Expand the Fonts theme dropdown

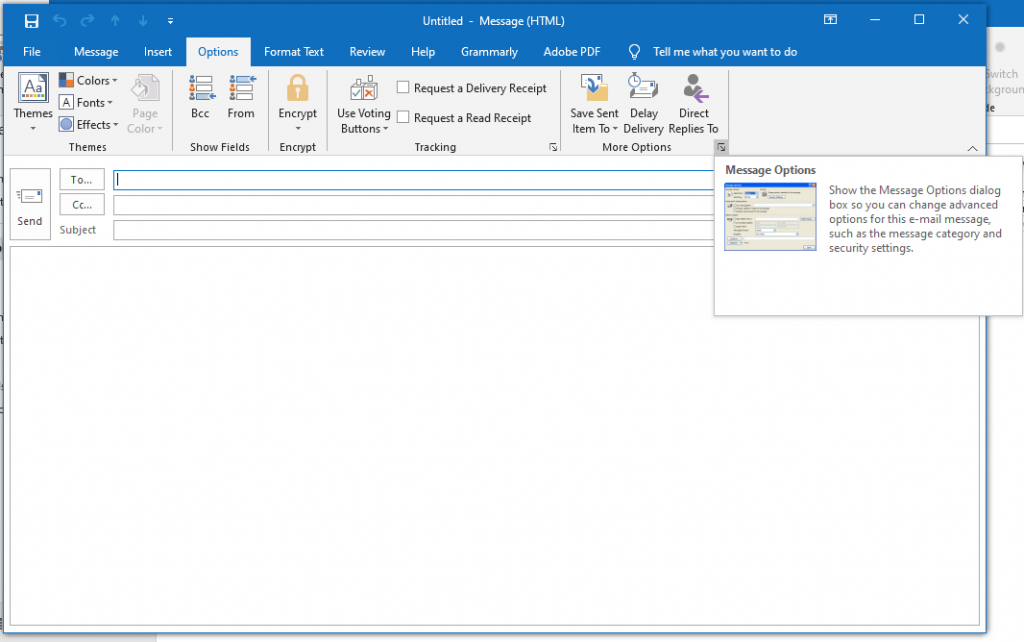click(x=86, y=103)
